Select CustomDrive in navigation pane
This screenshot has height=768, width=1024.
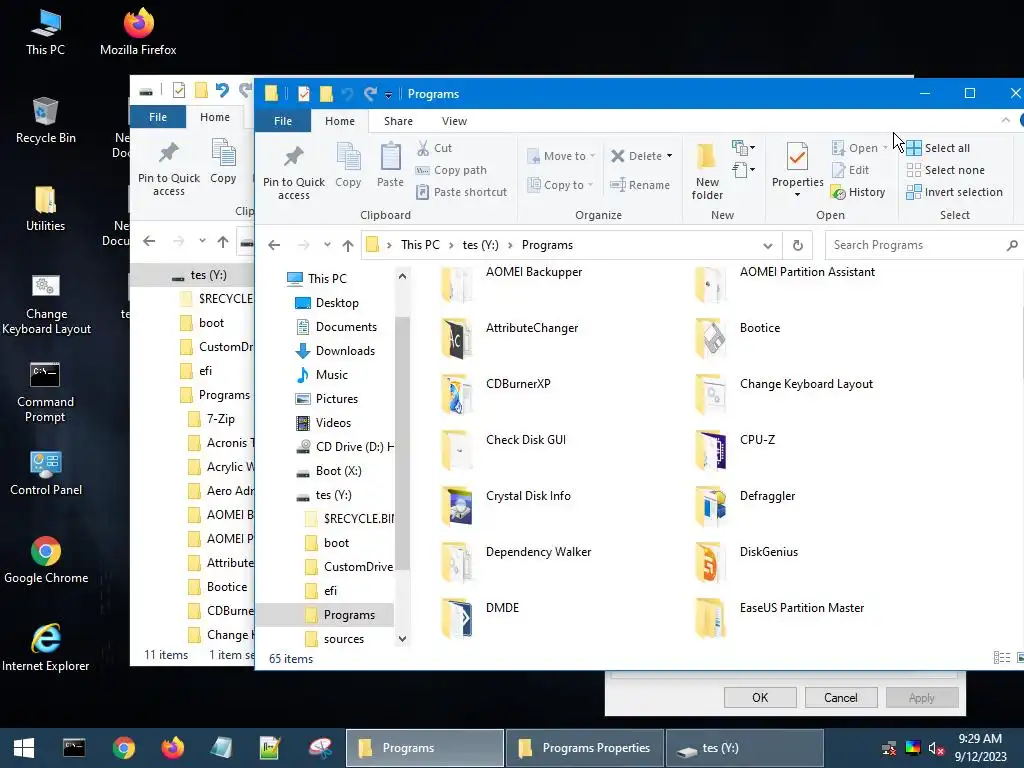358,567
